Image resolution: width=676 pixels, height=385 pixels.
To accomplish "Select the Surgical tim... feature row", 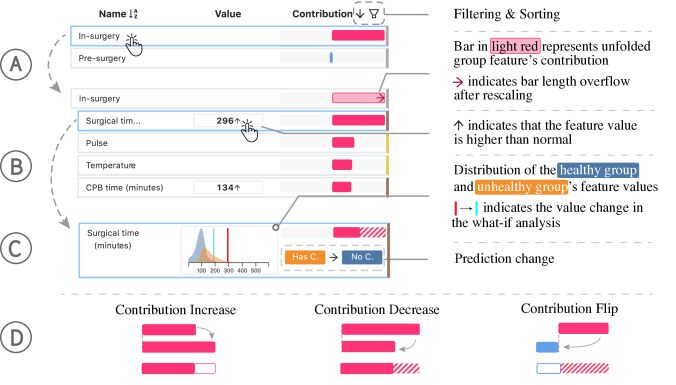I will point(233,121).
